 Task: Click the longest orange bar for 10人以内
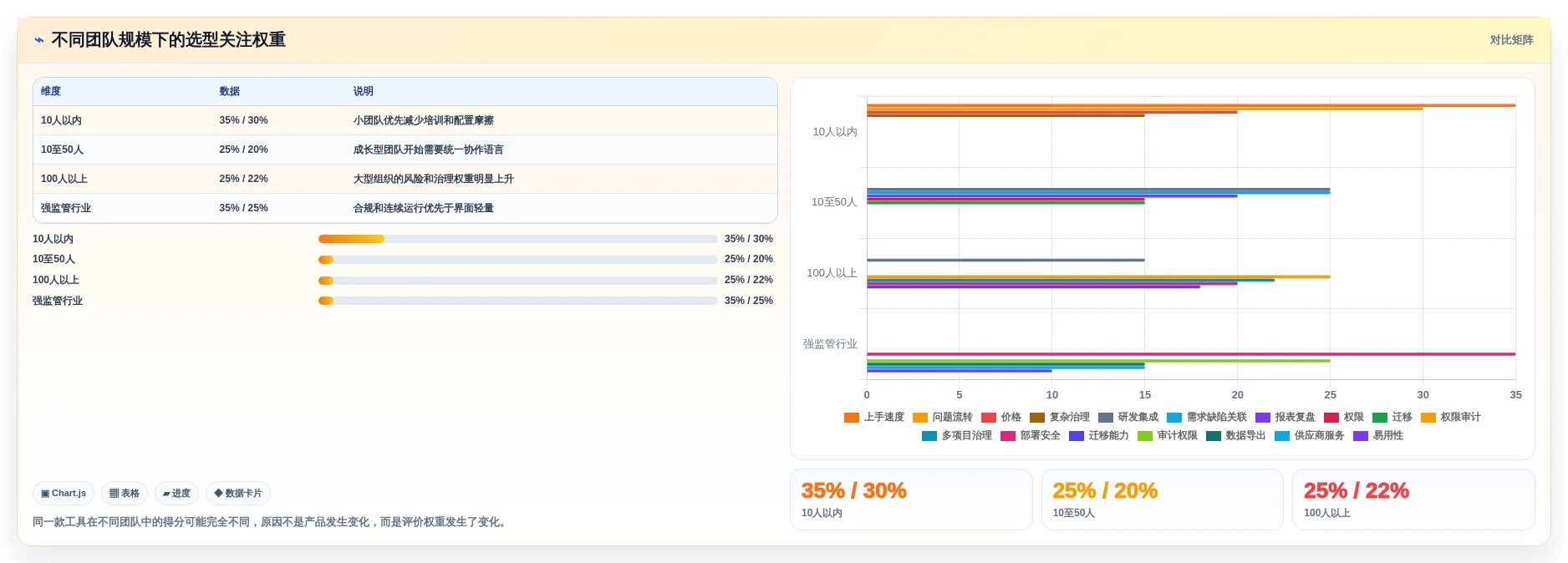coord(1191,105)
